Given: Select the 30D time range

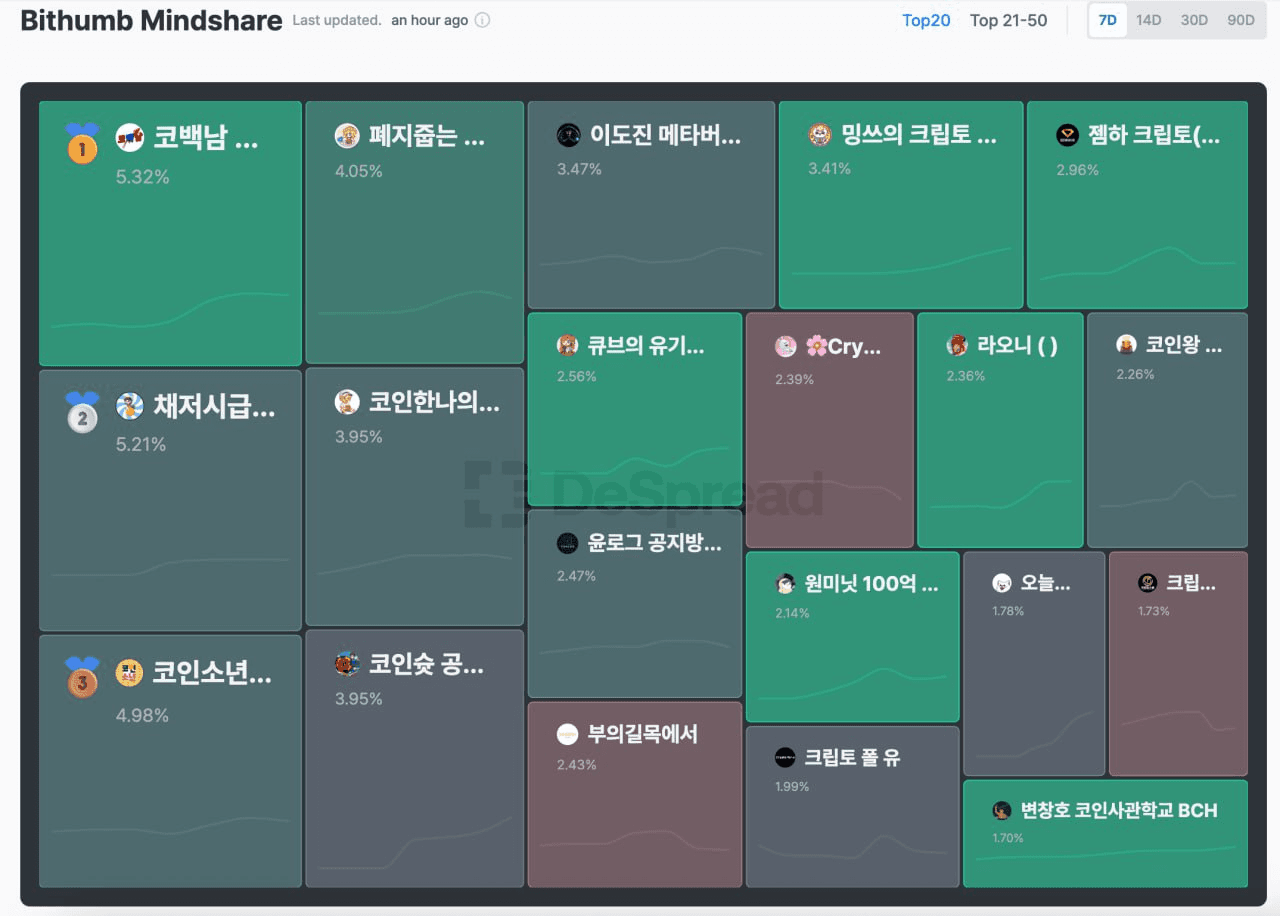Looking at the screenshot, I should [1194, 20].
